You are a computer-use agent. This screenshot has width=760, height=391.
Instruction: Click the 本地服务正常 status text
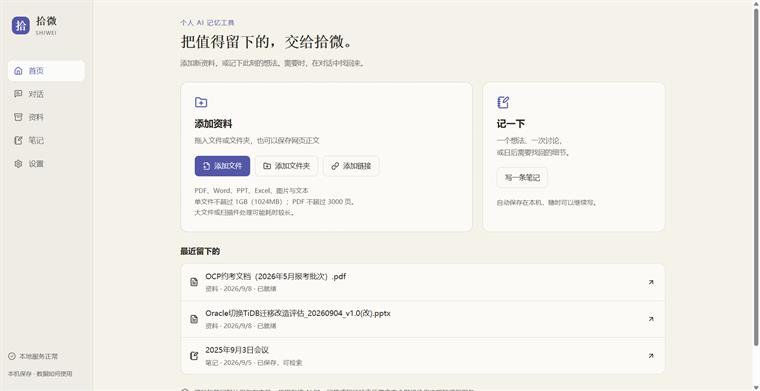[x=38, y=356]
